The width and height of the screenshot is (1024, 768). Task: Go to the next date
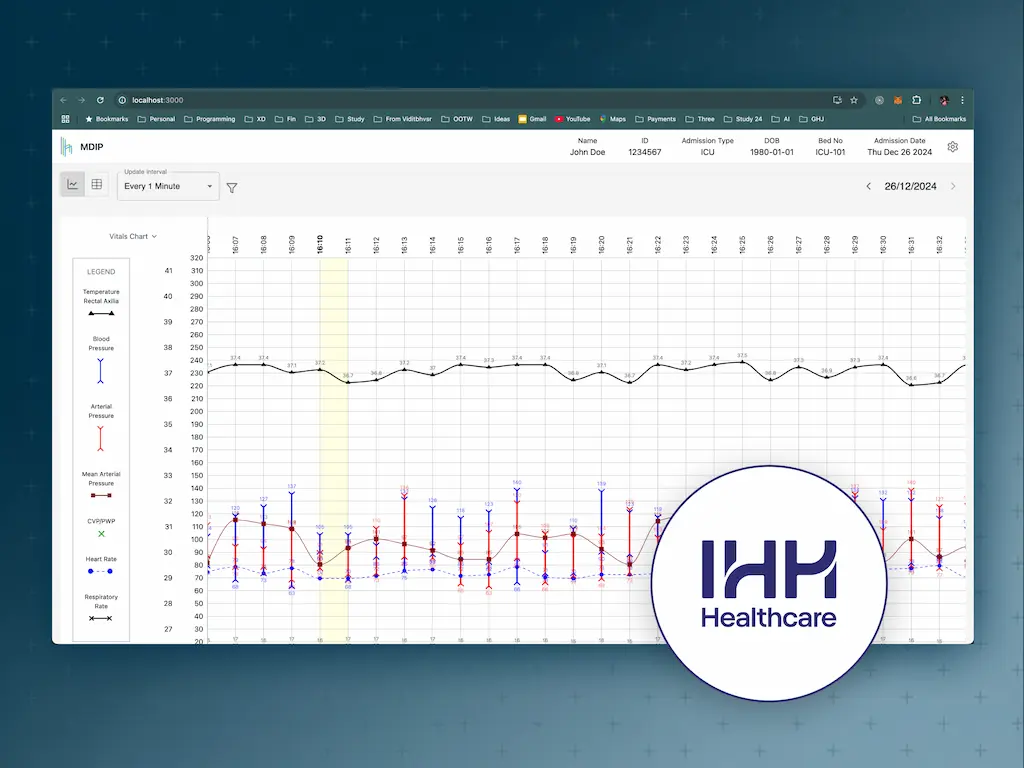tap(953, 186)
